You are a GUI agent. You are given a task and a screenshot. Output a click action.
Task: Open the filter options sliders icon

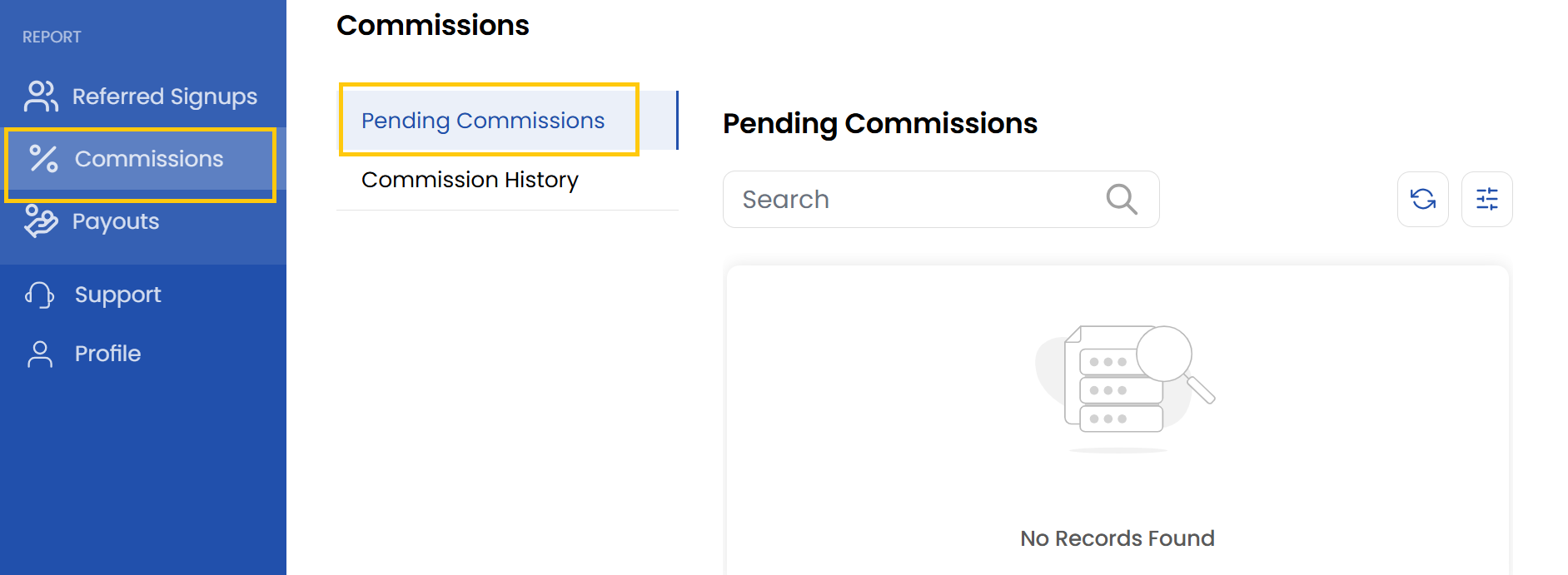1486,199
